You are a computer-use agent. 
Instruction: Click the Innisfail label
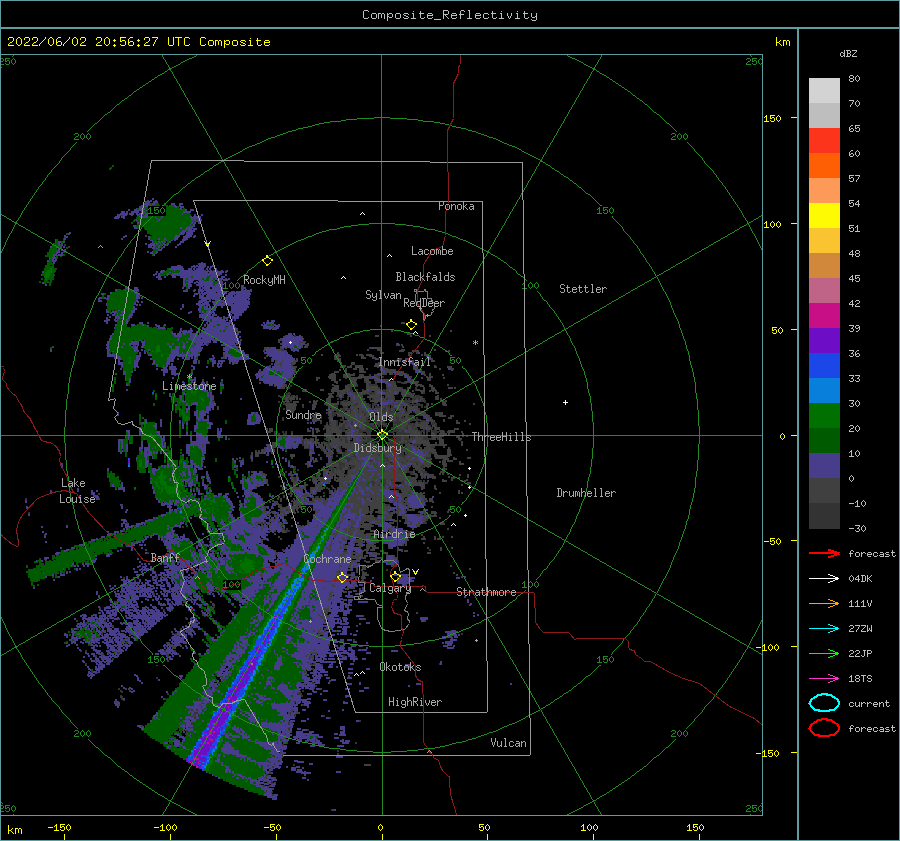coord(405,362)
